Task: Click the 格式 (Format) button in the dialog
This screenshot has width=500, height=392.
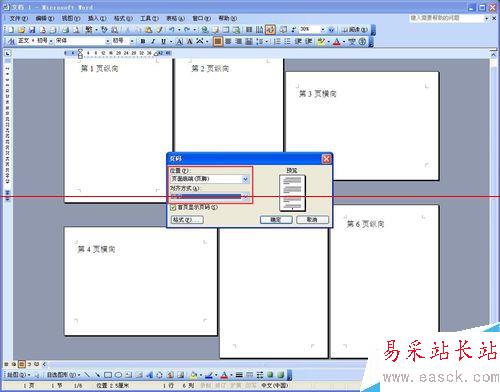Action: point(187,220)
